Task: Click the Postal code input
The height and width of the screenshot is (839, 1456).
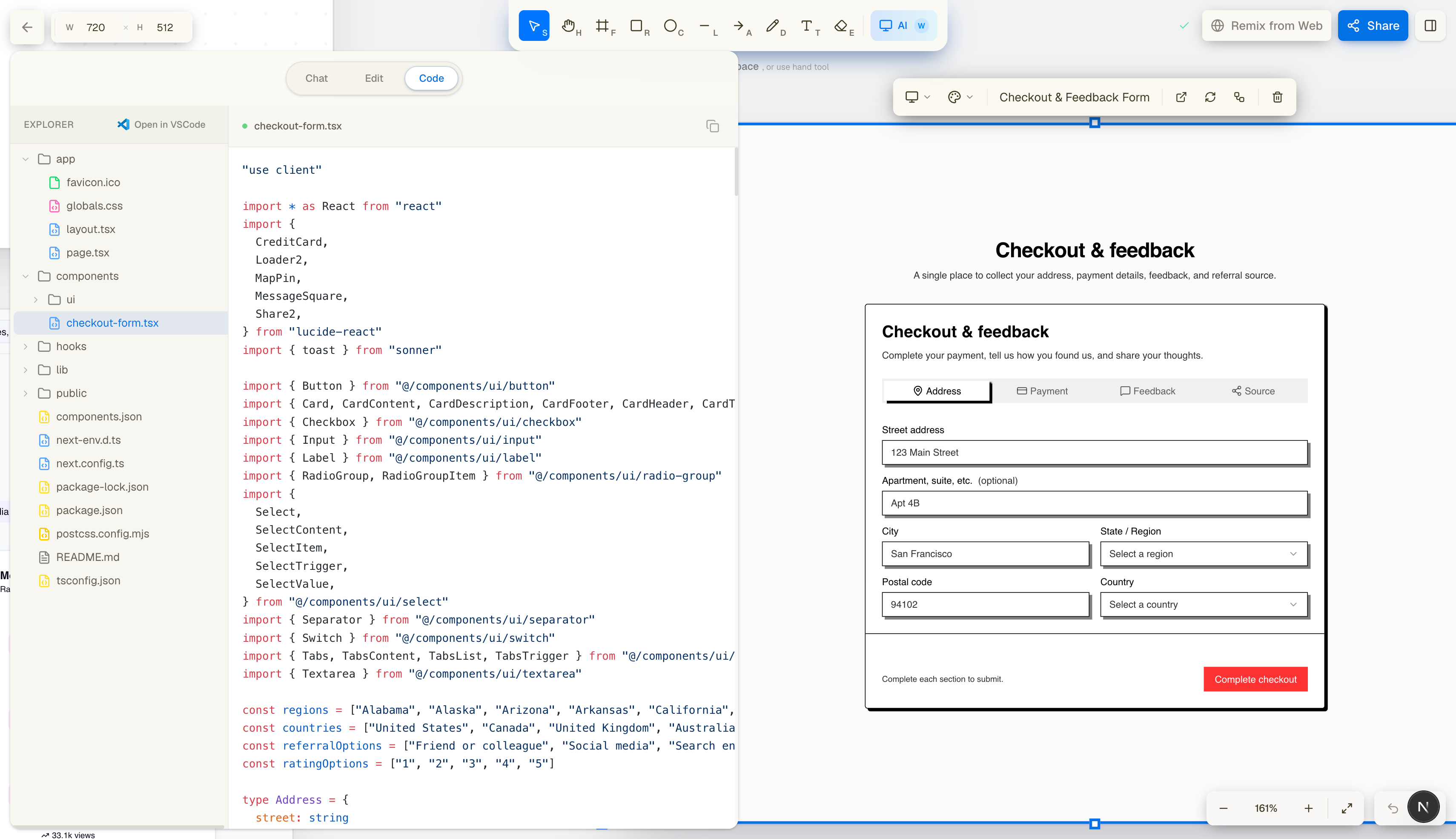Action: click(986, 604)
